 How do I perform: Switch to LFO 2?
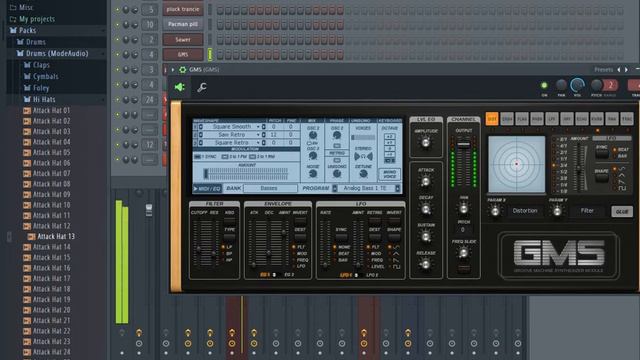(x=371, y=275)
